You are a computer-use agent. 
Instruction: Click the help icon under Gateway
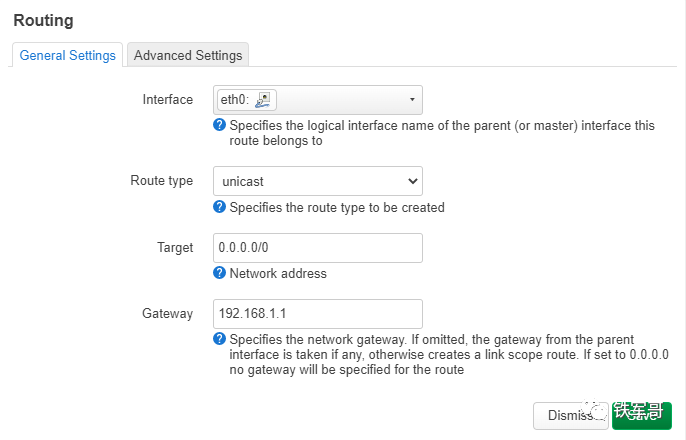pos(219,339)
